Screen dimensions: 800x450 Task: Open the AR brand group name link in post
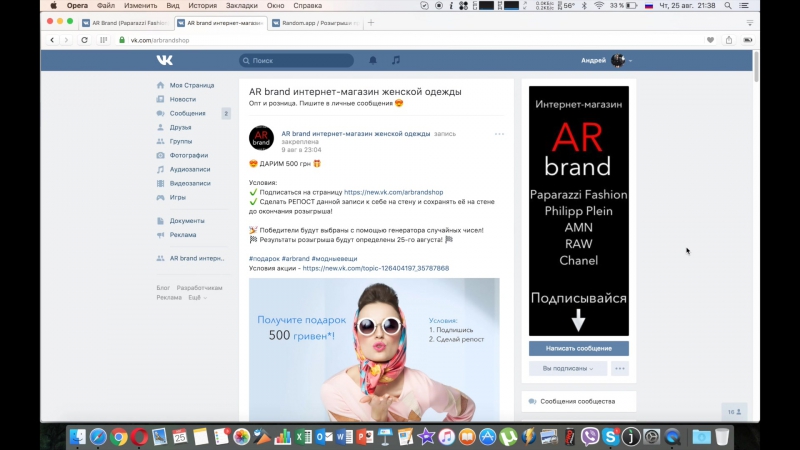[356, 134]
